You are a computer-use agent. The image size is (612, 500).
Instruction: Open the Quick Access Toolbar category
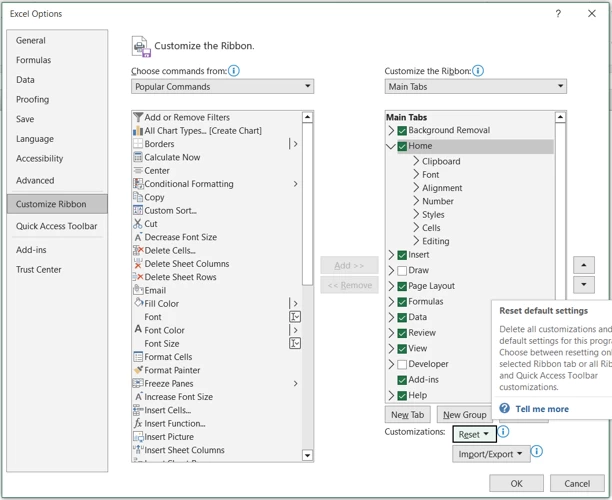57,226
